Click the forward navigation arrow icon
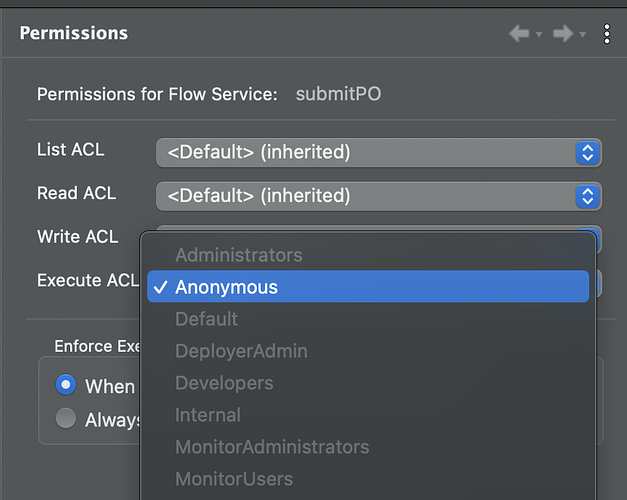 tap(563, 34)
